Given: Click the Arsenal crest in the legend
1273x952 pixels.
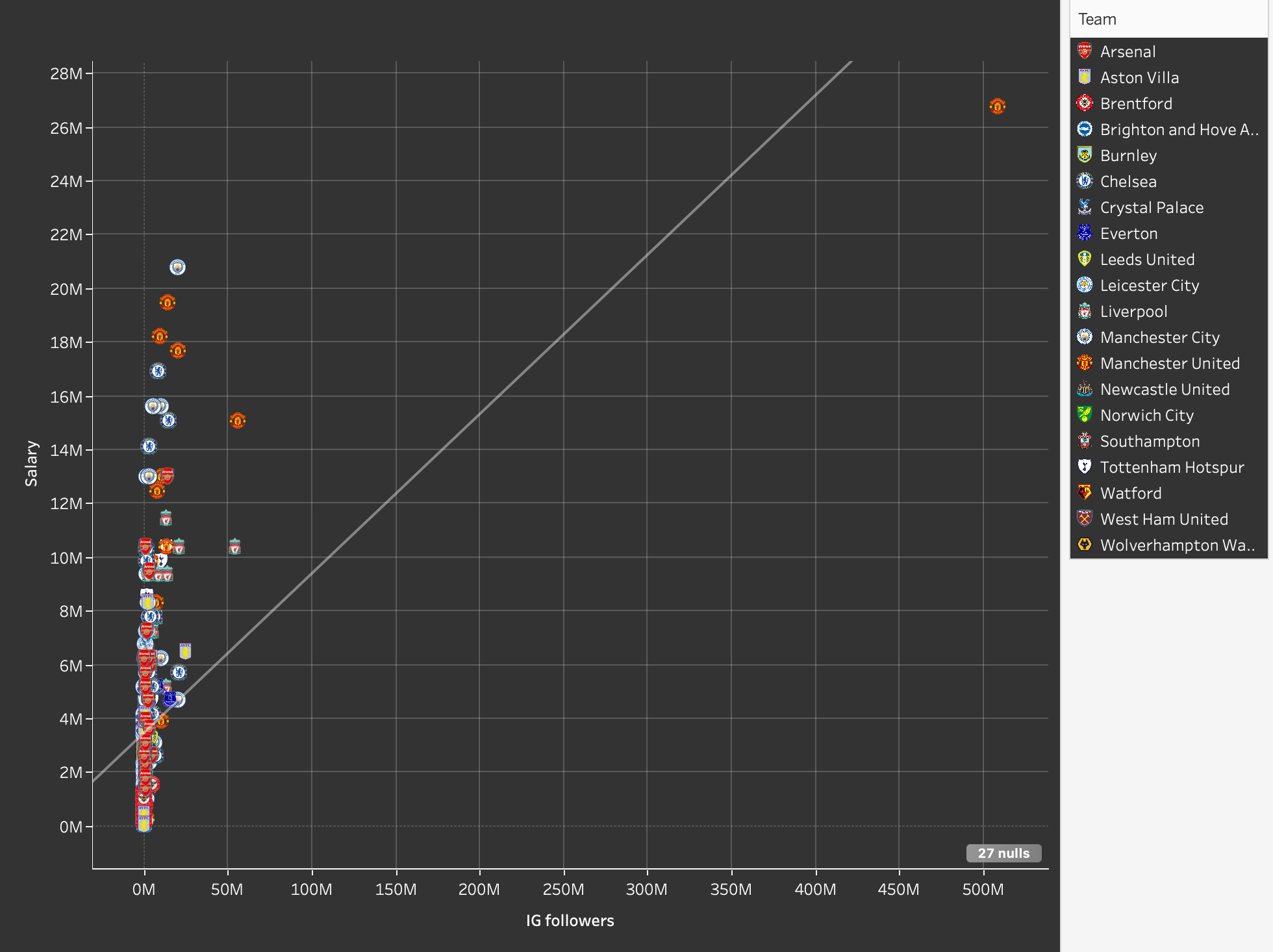Looking at the screenshot, I should pyautogui.click(x=1085, y=51).
